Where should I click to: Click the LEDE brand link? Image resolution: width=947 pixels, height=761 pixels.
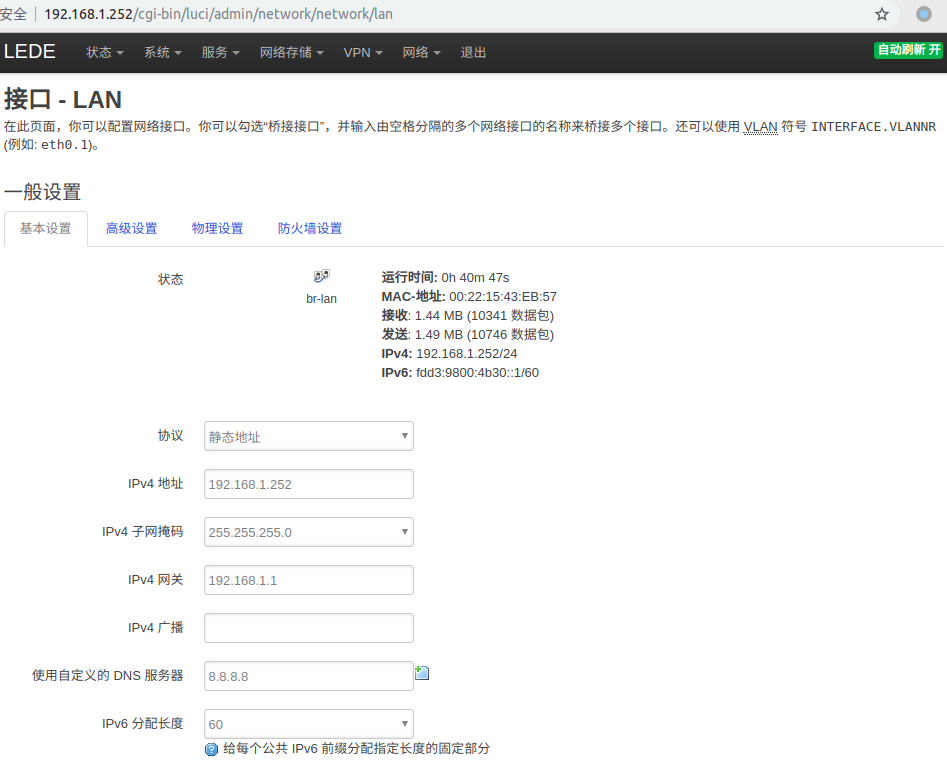tap(30, 52)
